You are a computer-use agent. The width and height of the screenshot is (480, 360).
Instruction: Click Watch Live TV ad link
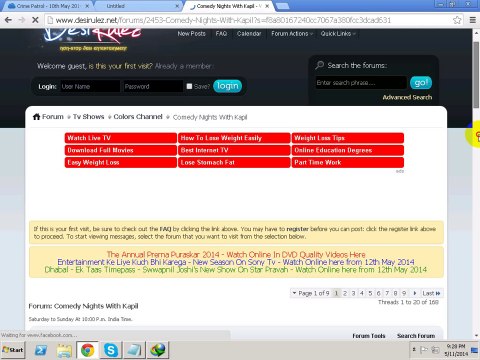pos(121,138)
